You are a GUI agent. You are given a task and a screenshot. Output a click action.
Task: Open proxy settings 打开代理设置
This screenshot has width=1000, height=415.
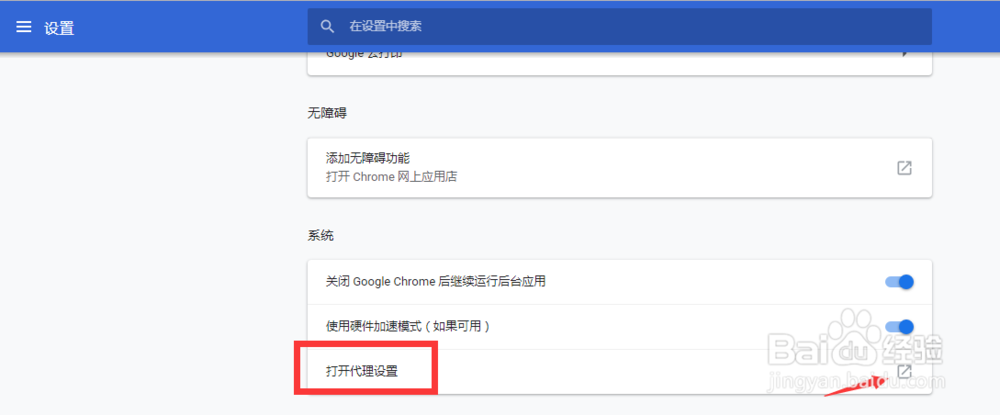coord(619,372)
